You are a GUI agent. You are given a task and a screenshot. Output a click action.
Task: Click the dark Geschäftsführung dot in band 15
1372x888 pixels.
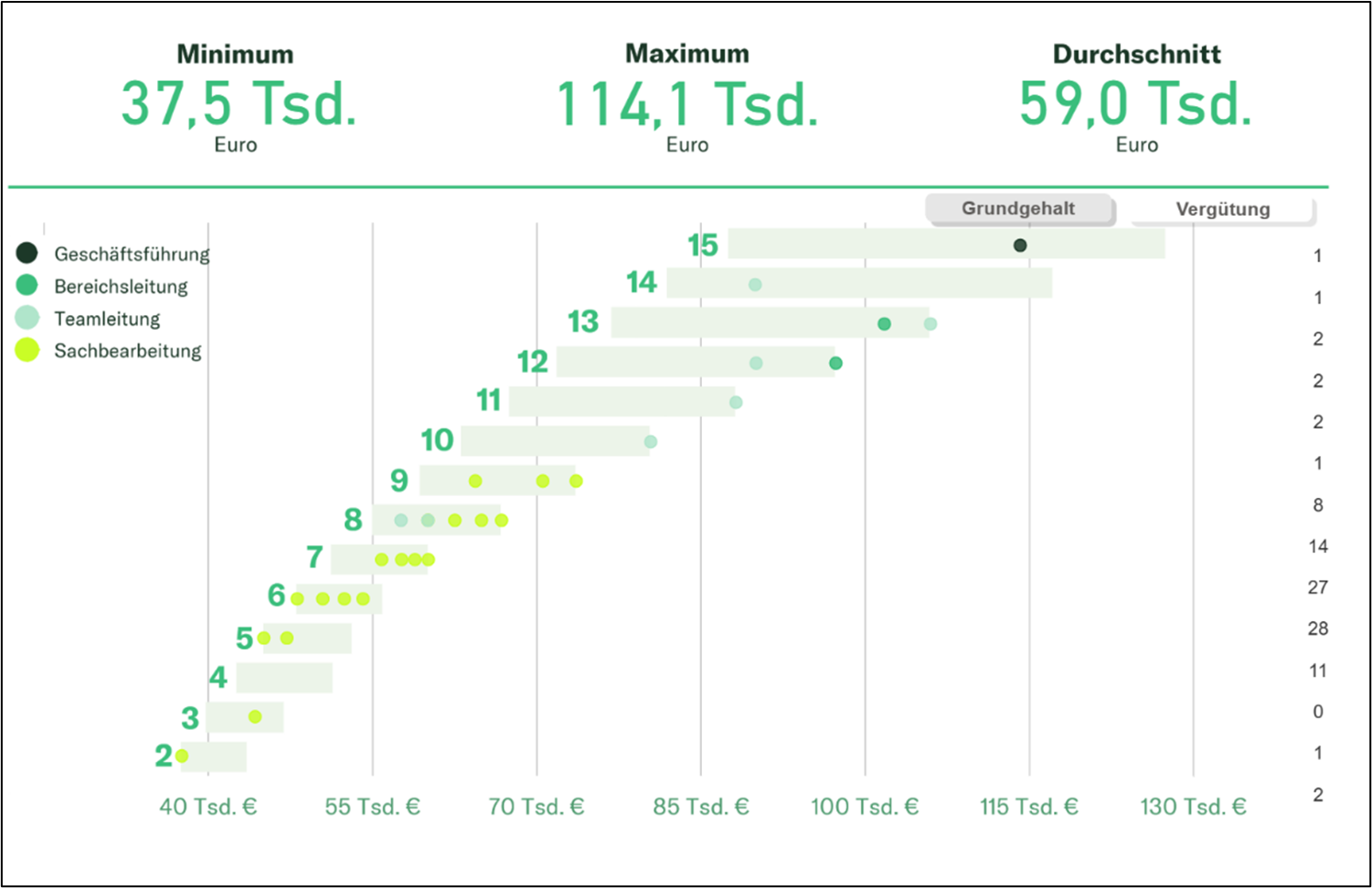[1020, 245]
